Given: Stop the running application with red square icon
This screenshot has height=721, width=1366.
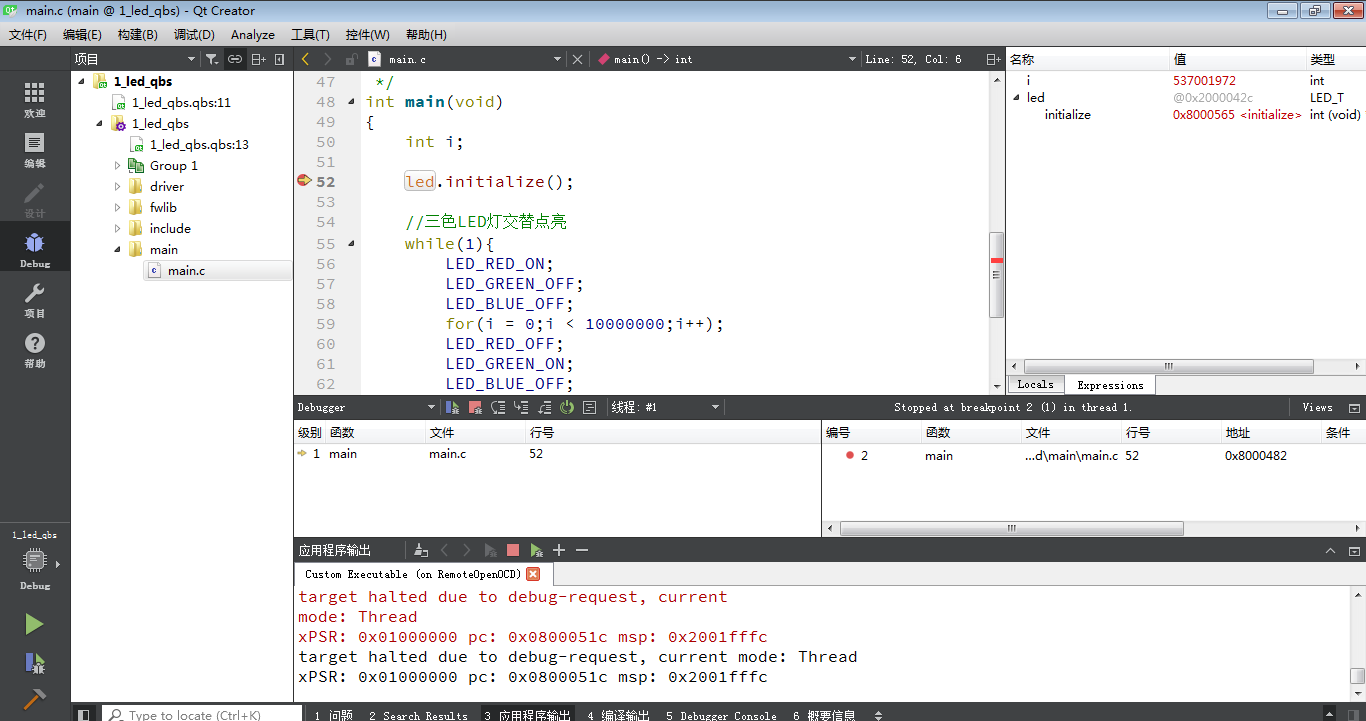Looking at the screenshot, I should (x=513, y=549).
